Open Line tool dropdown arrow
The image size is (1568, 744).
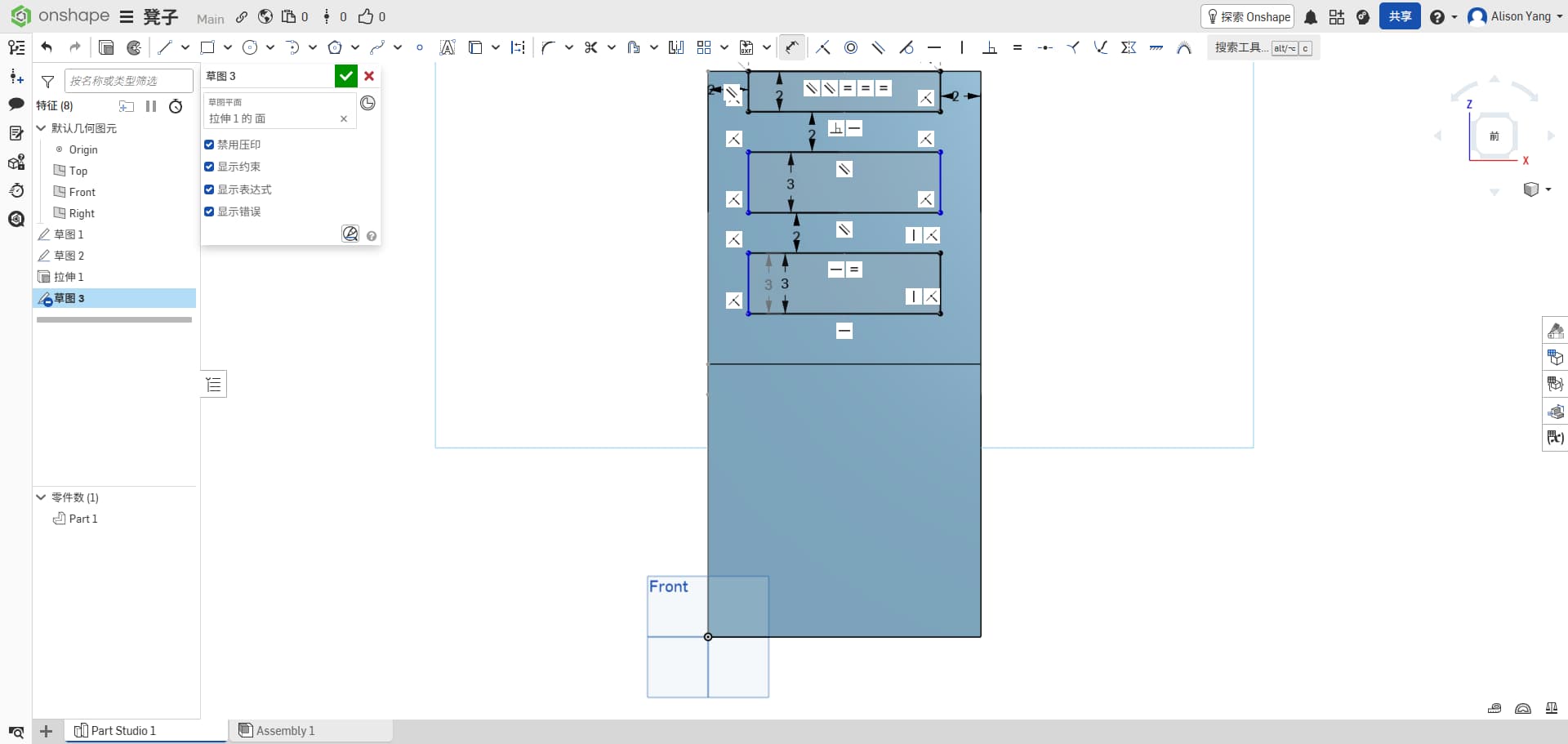coord(185,47)
